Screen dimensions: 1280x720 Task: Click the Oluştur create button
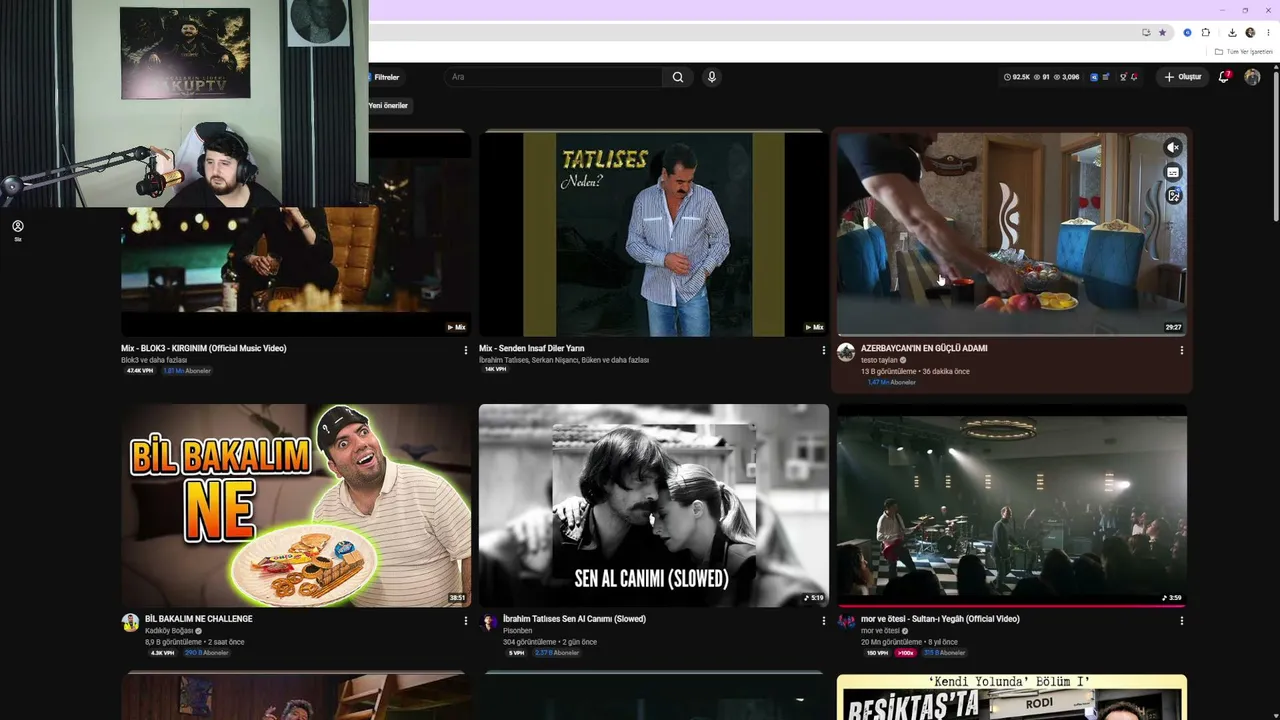tap(1182, 77)
